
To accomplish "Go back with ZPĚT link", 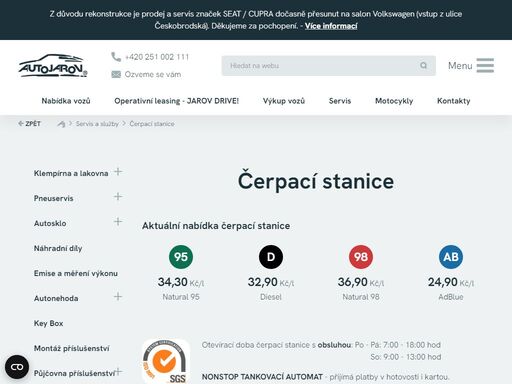I will click(29, 124).
